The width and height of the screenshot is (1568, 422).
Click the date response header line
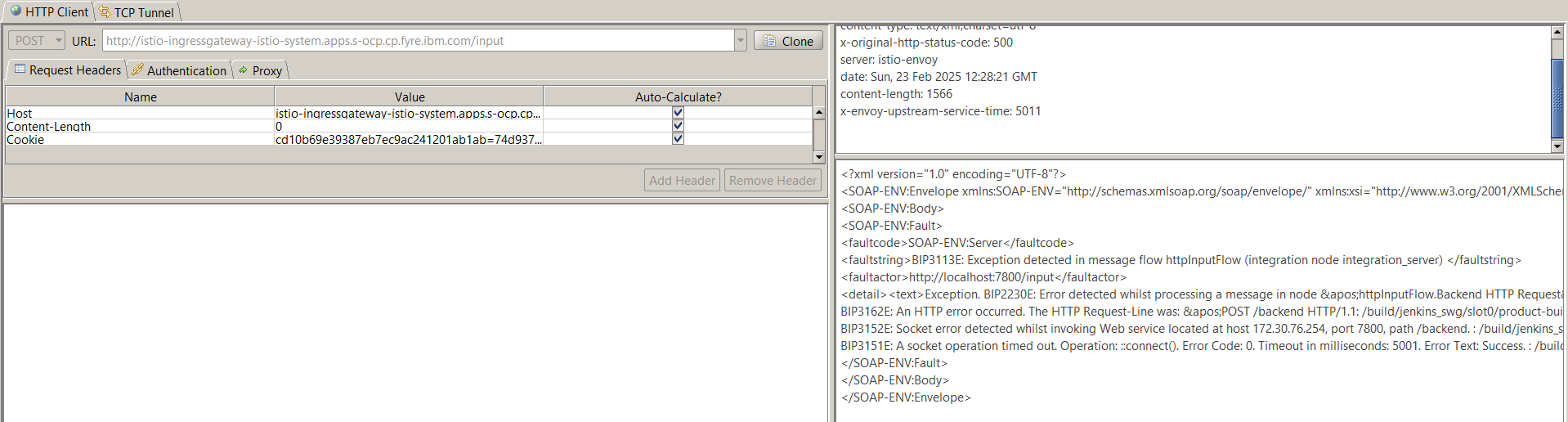pyautogui.click(x=939, y=77)
